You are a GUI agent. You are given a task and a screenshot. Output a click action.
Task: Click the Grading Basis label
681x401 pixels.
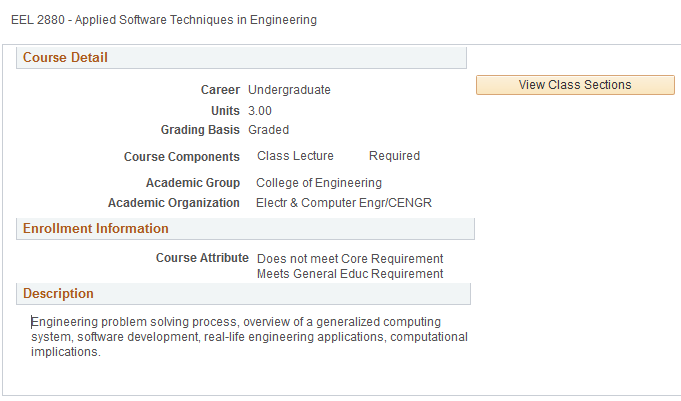click(x=200, y=130)
